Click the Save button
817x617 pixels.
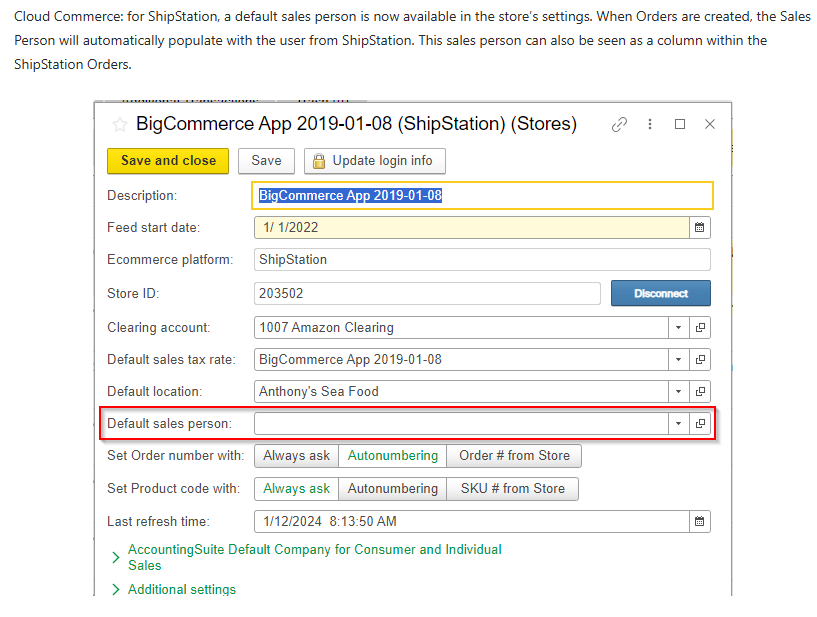point(266,161)
